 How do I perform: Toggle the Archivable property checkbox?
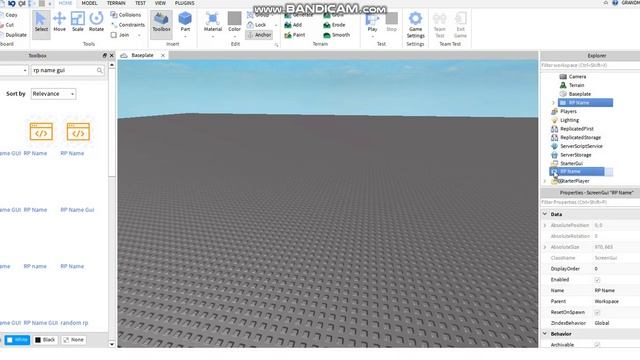[597, 345]
